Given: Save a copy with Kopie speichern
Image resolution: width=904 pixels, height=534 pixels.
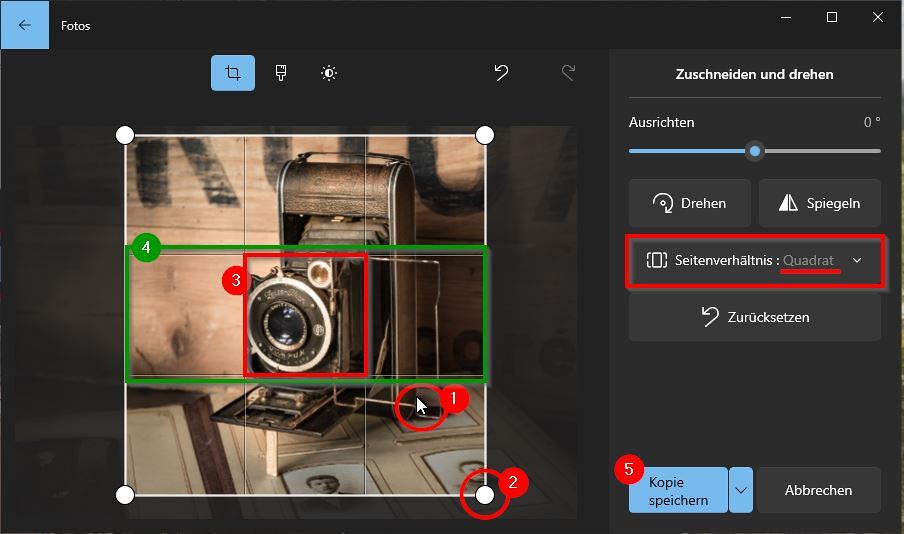Looking at the screenshot, I should tap(678, 490).
